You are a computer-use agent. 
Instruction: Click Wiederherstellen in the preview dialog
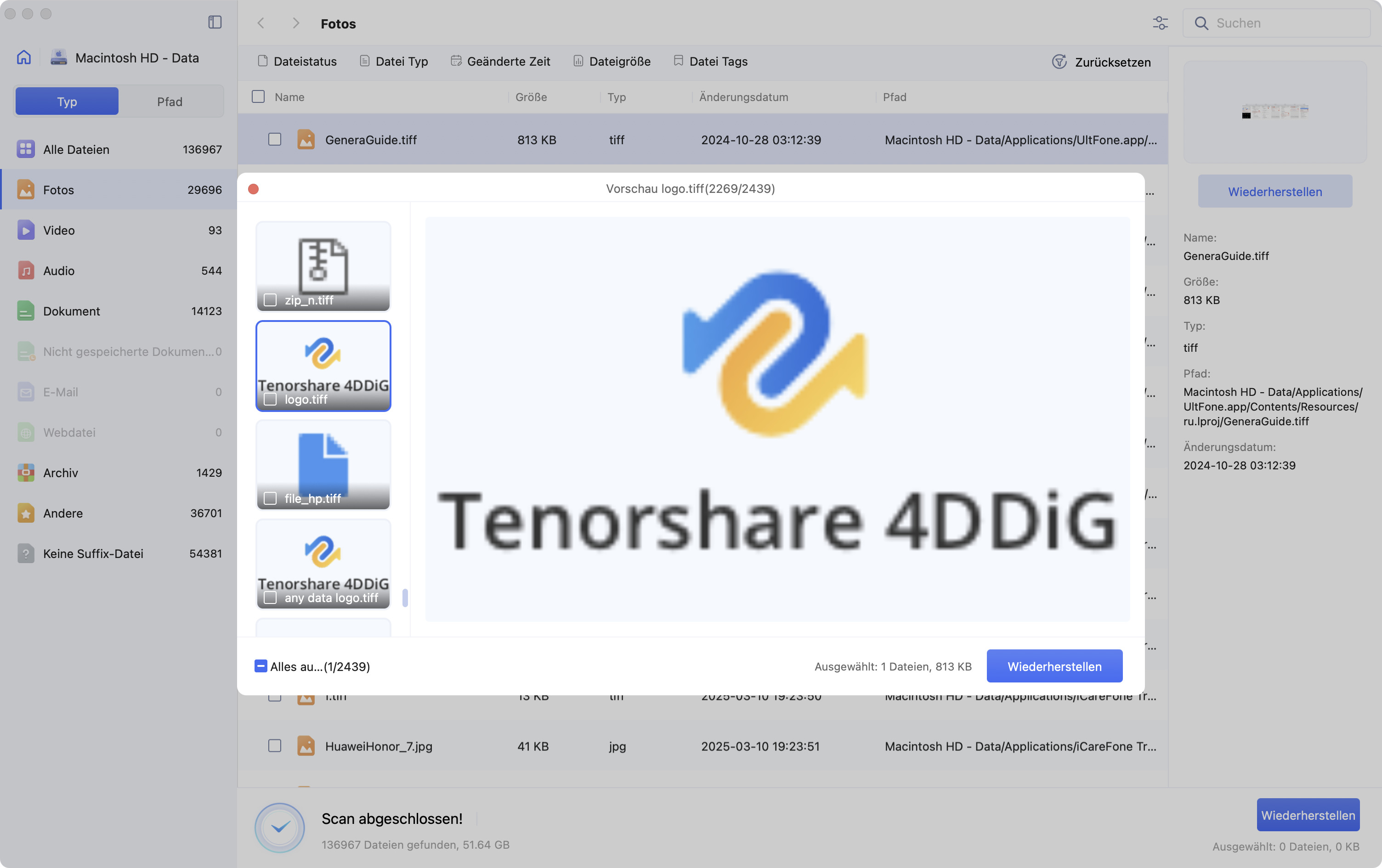(x=1054, y=666)
